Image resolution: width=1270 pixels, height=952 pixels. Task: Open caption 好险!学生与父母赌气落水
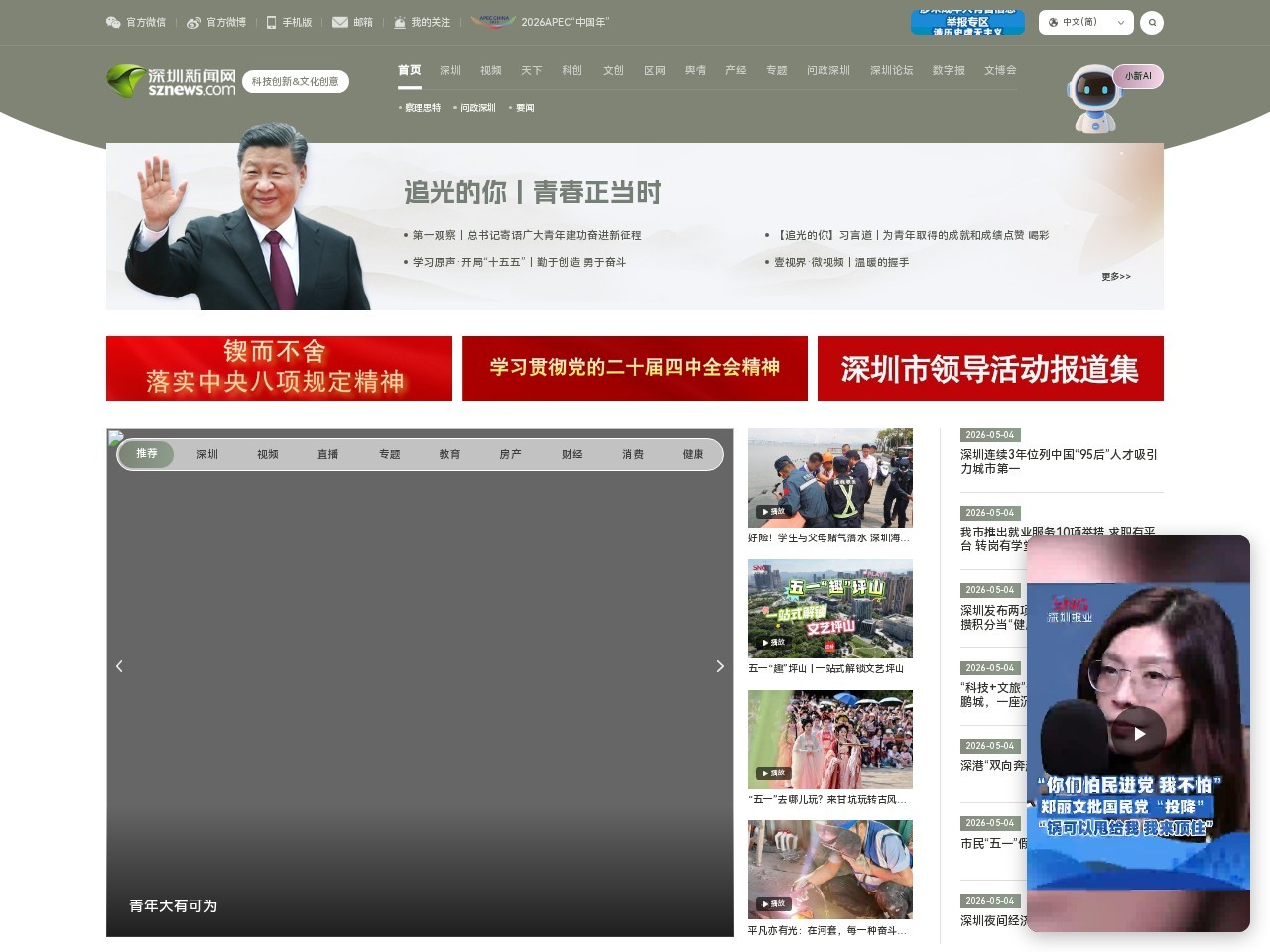pos(828,537)
